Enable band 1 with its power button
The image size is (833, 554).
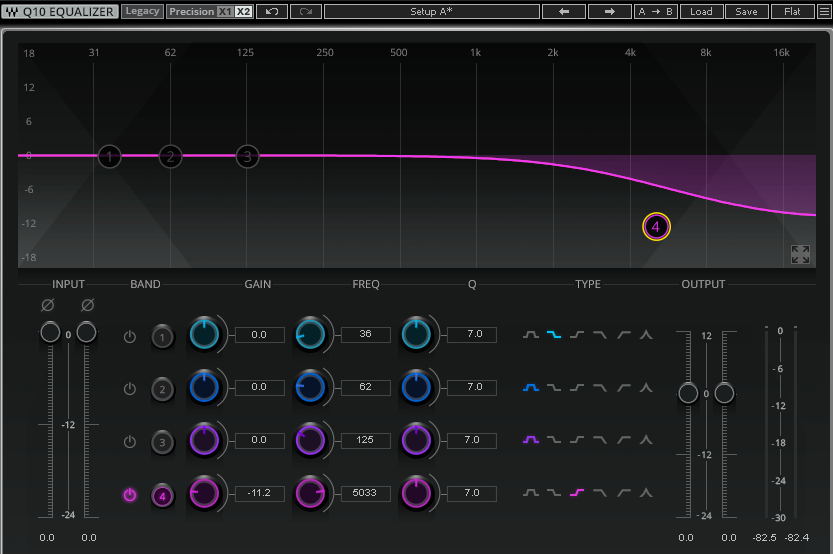click(130, 337)
